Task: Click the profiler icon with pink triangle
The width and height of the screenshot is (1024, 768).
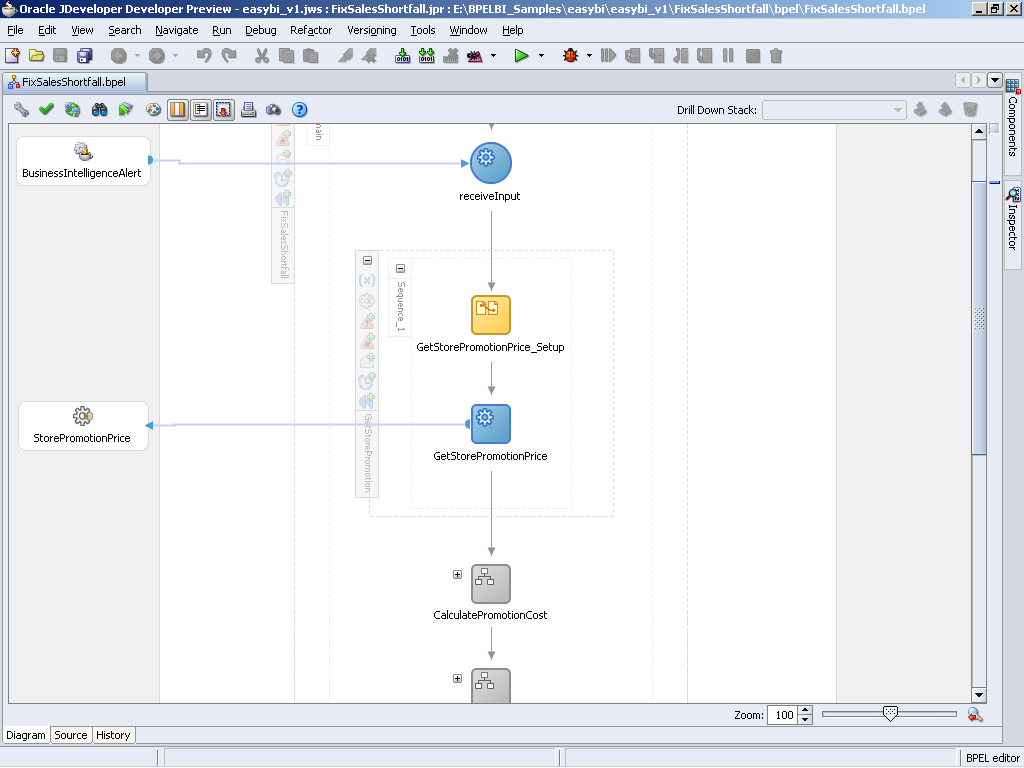Action: coord(475,56)
